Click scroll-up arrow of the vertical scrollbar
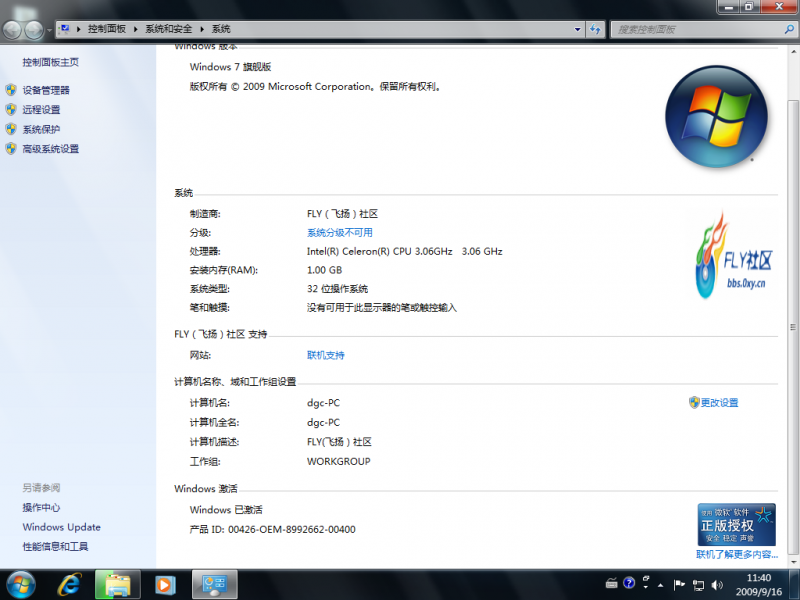The image size is (800, 600). [x=793, y=52]
